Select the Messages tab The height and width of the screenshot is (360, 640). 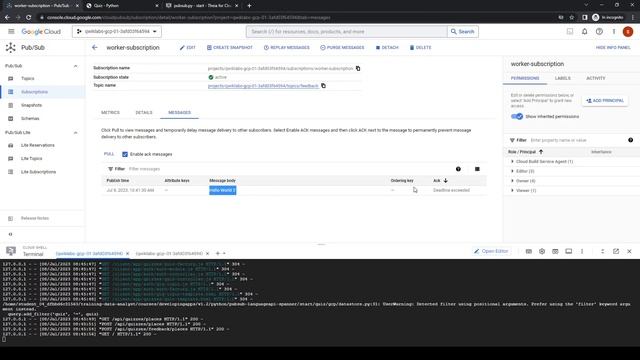click(x=180, y=112)
